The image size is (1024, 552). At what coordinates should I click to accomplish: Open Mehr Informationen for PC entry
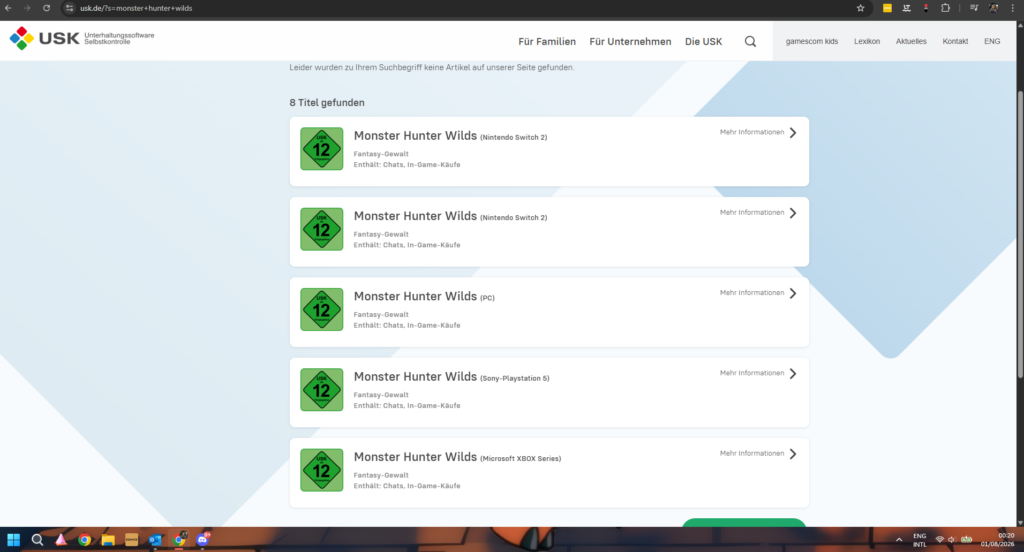pyautogui.click(x=752, y=293)
